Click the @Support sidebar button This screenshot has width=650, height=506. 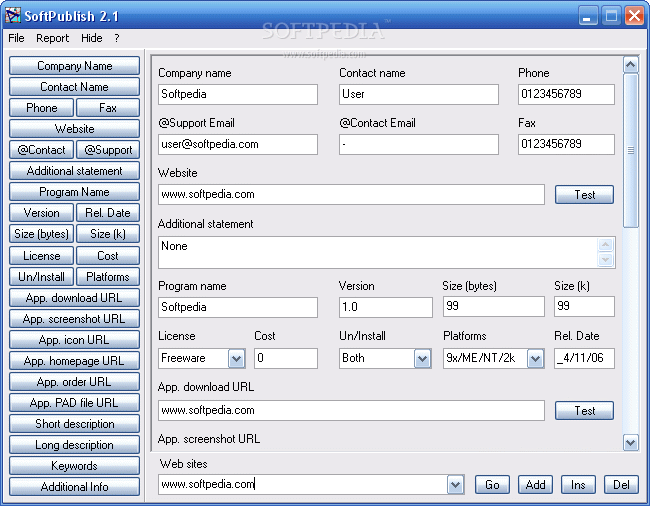pyautogui.click(x=108, y=150)
